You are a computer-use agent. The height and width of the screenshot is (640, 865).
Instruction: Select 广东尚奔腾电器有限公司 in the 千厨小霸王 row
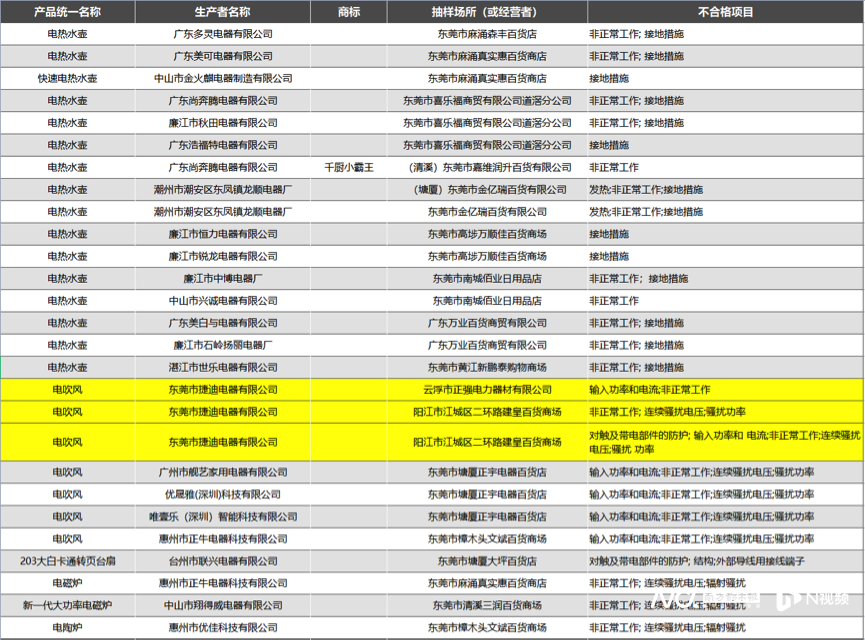click(223, 167)
